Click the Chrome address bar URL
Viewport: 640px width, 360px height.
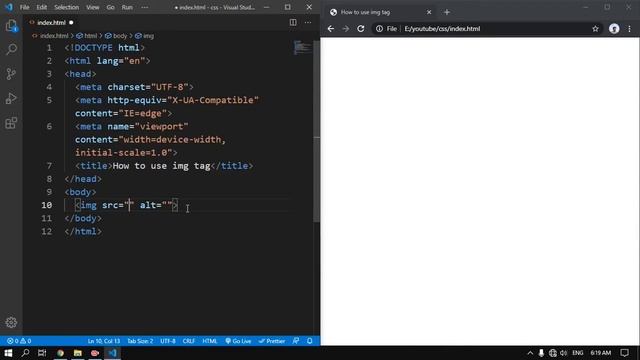coord(442,29)
